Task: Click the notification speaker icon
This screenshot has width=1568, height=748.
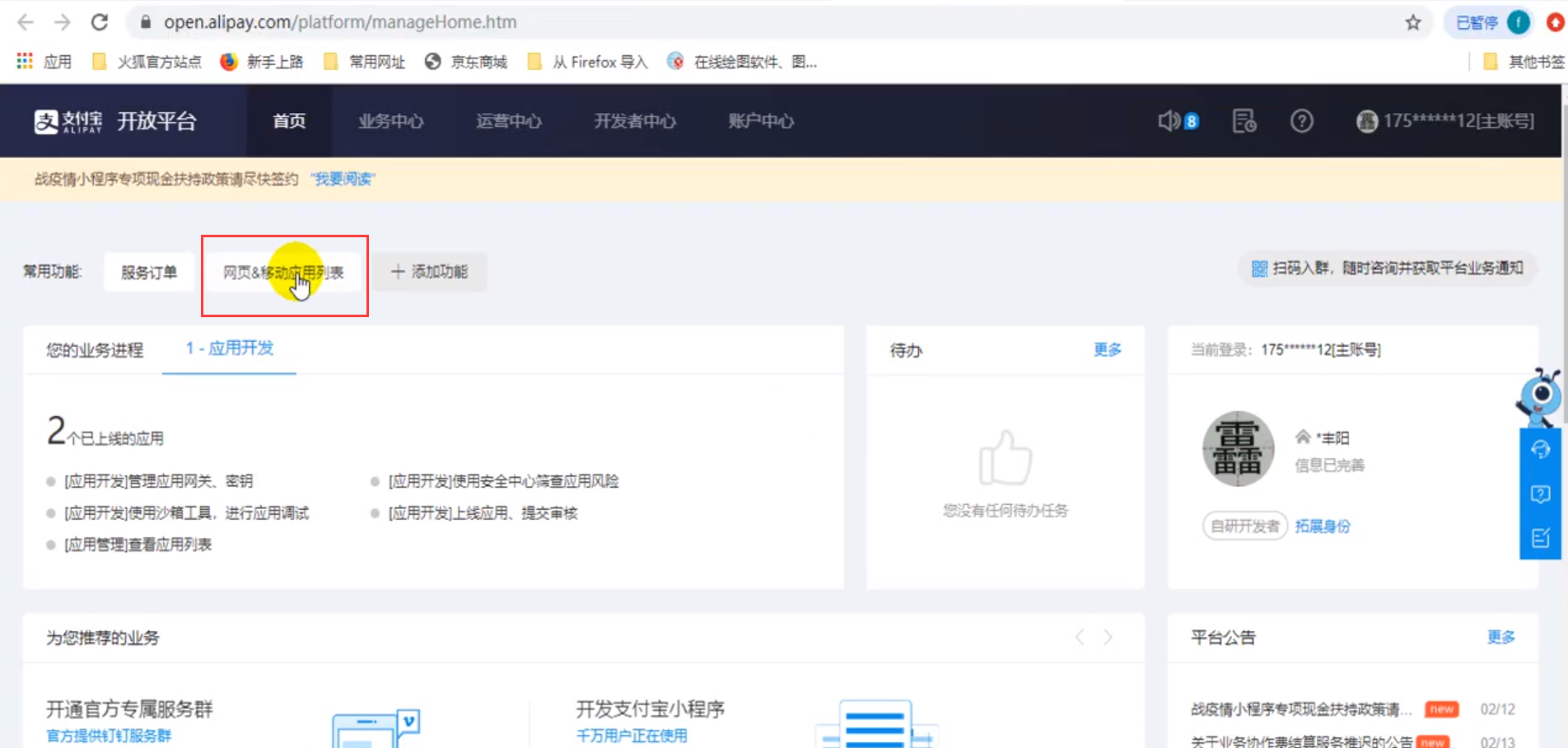Action: click(x=1169, y=121)
